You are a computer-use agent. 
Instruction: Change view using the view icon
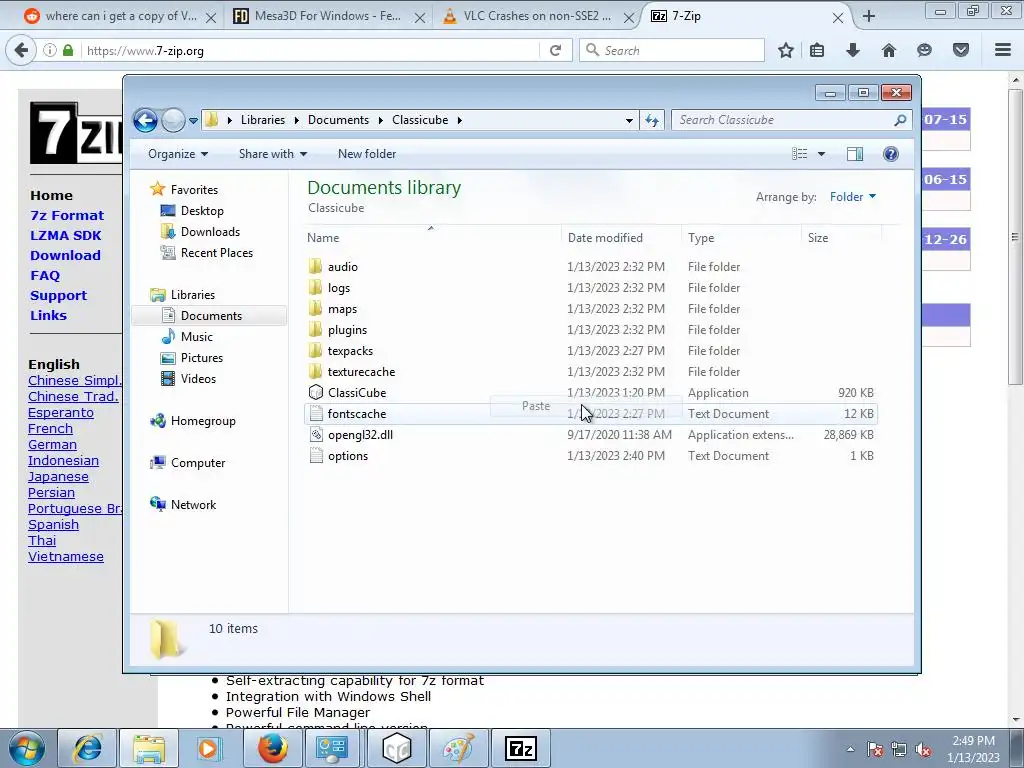pyautogui.click(x=799, y=154)
